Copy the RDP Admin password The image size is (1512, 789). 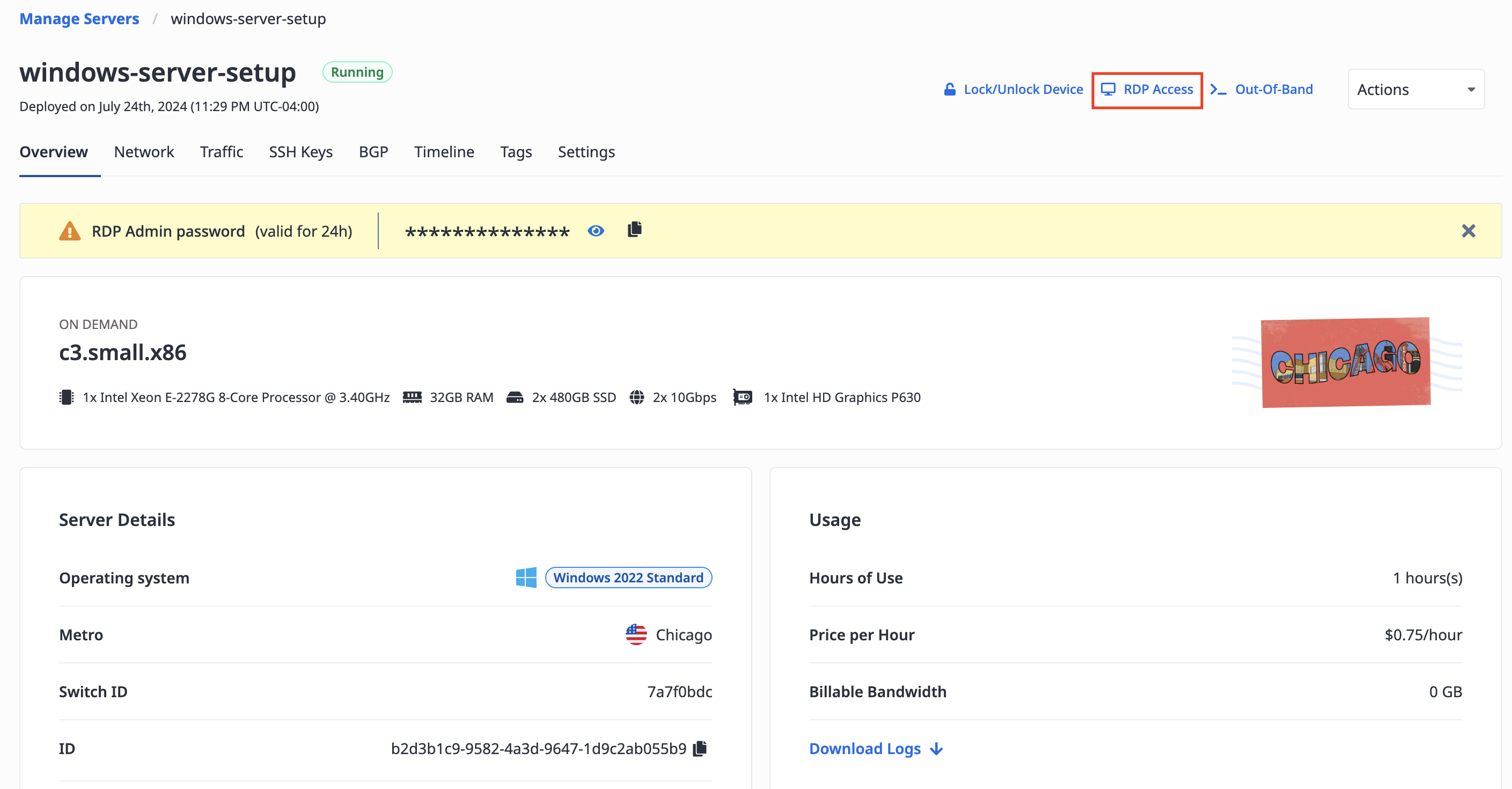[x=635, y=229]
